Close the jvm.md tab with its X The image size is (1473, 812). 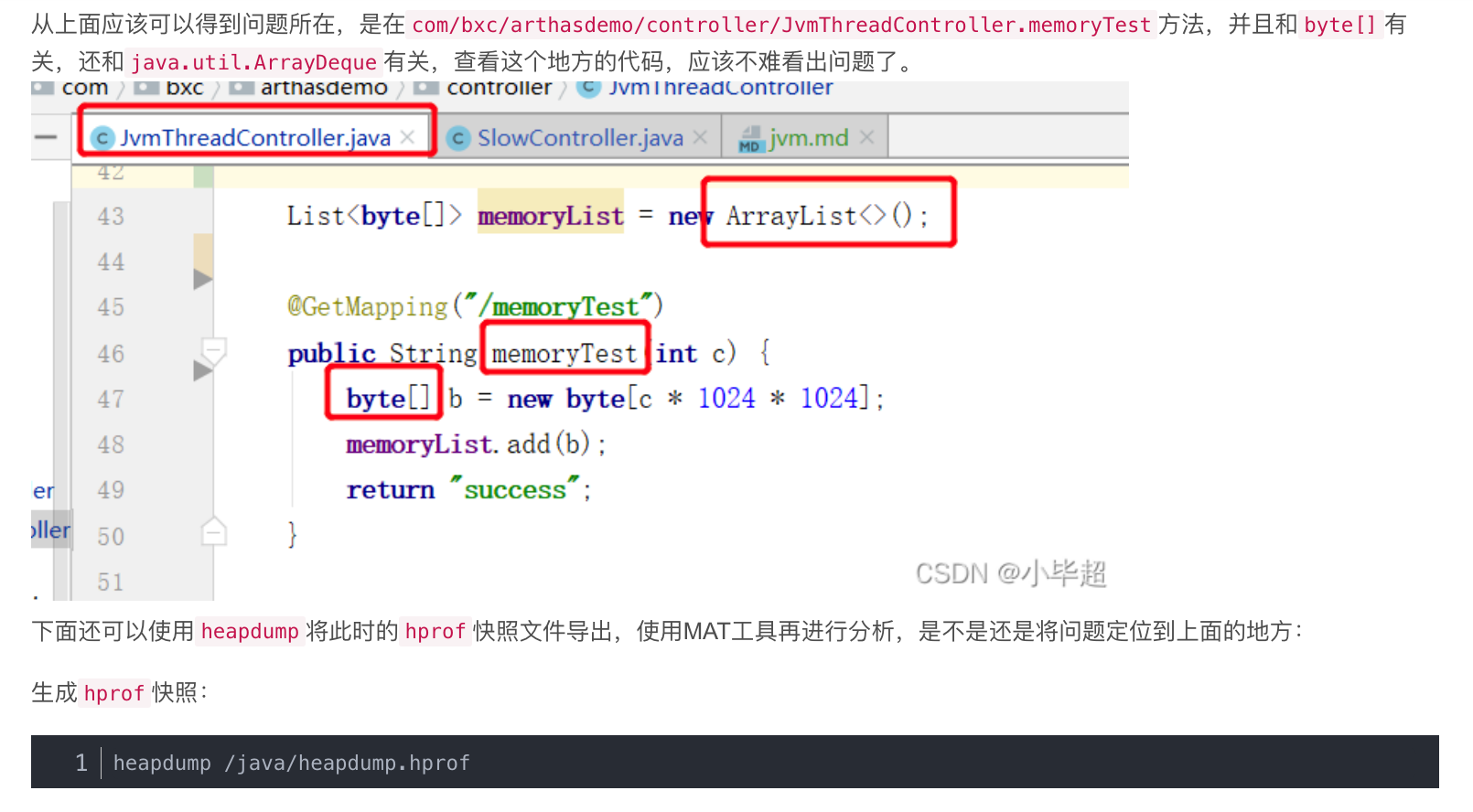pos(867,137)
